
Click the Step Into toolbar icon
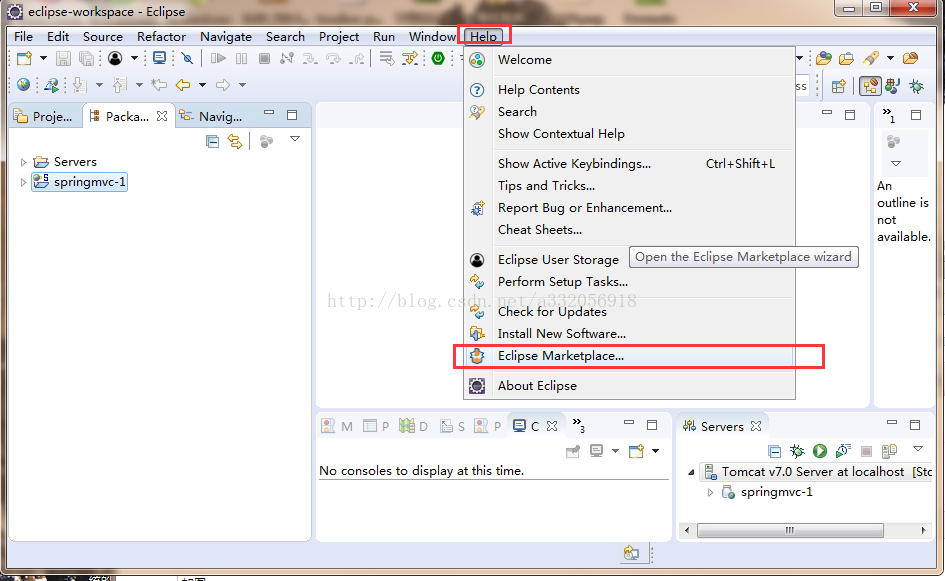click(x=310, y=58)
